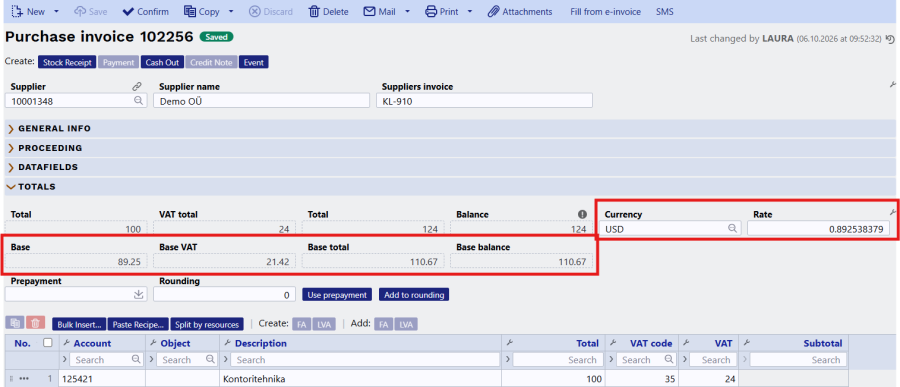Open the Mail dropdown arrow
Viewport: 900px width, 387px height.
(408, 11)
